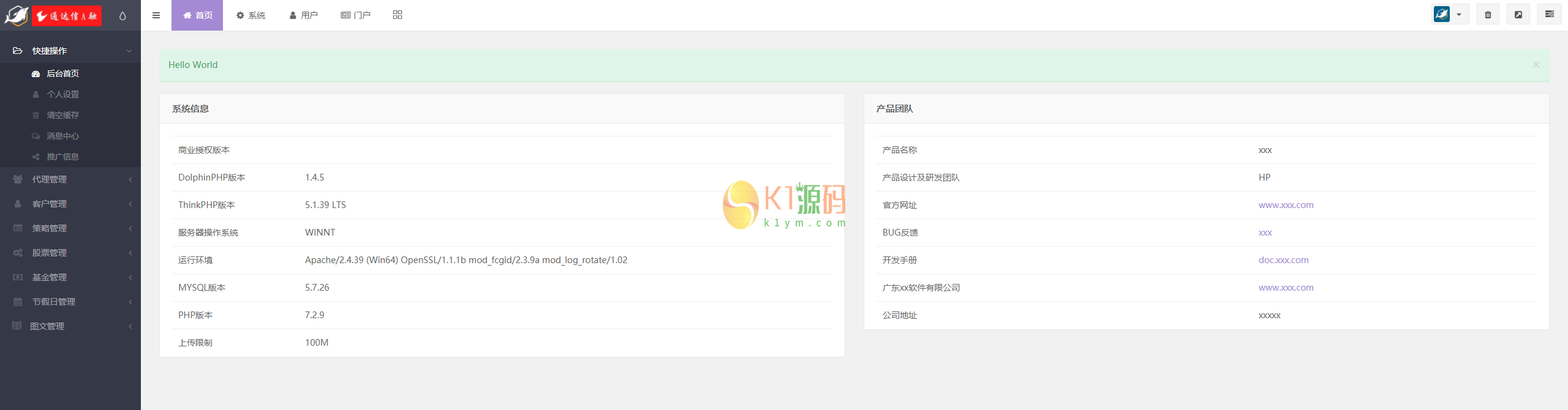Click the user avatar at top right
The image size is (1568, 410).
(1442, 14)
